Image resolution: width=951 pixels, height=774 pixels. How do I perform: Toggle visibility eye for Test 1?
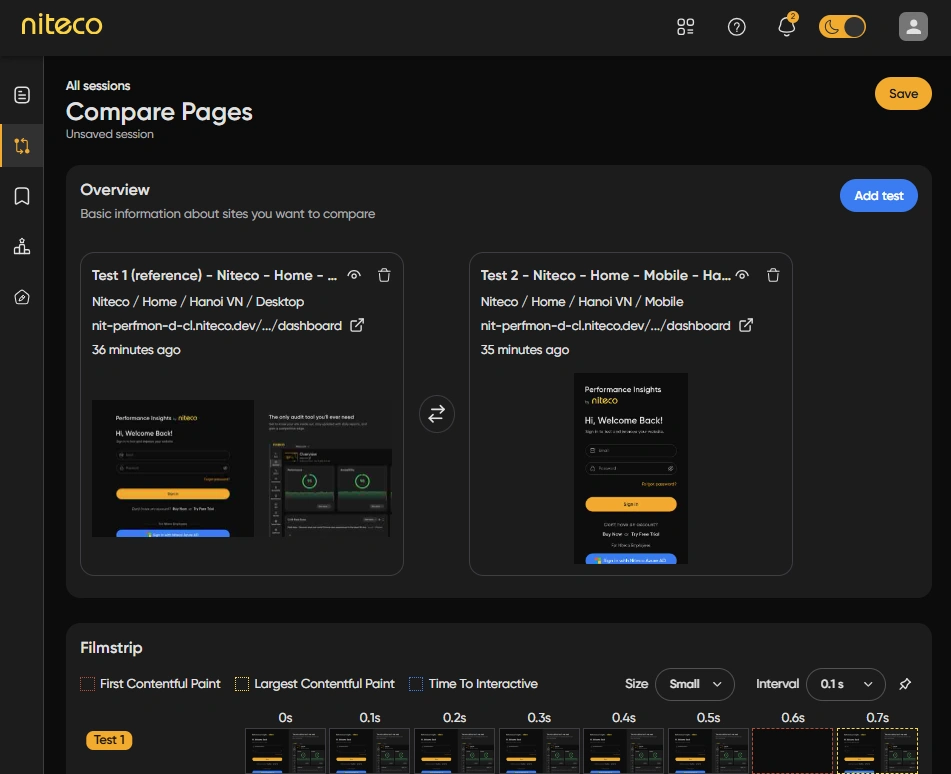tap(354, 275)
